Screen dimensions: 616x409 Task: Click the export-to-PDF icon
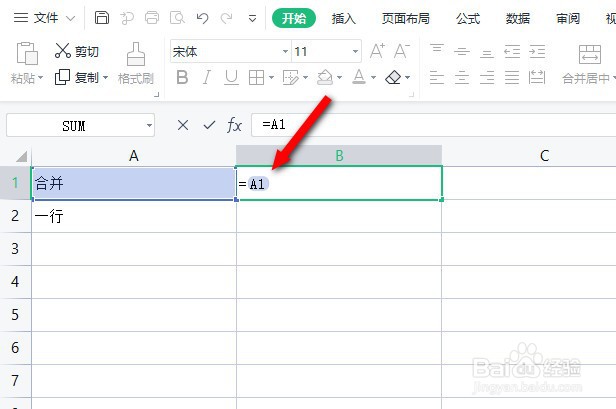click(x=127, y=18)
